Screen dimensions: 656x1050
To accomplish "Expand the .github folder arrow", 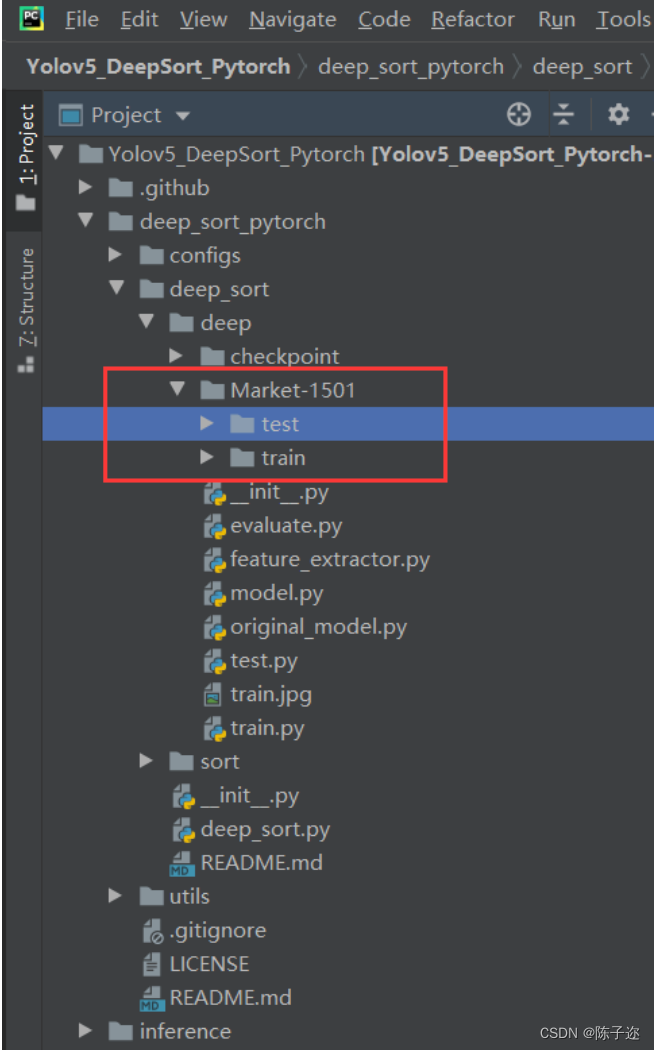I will coord(86,188).
